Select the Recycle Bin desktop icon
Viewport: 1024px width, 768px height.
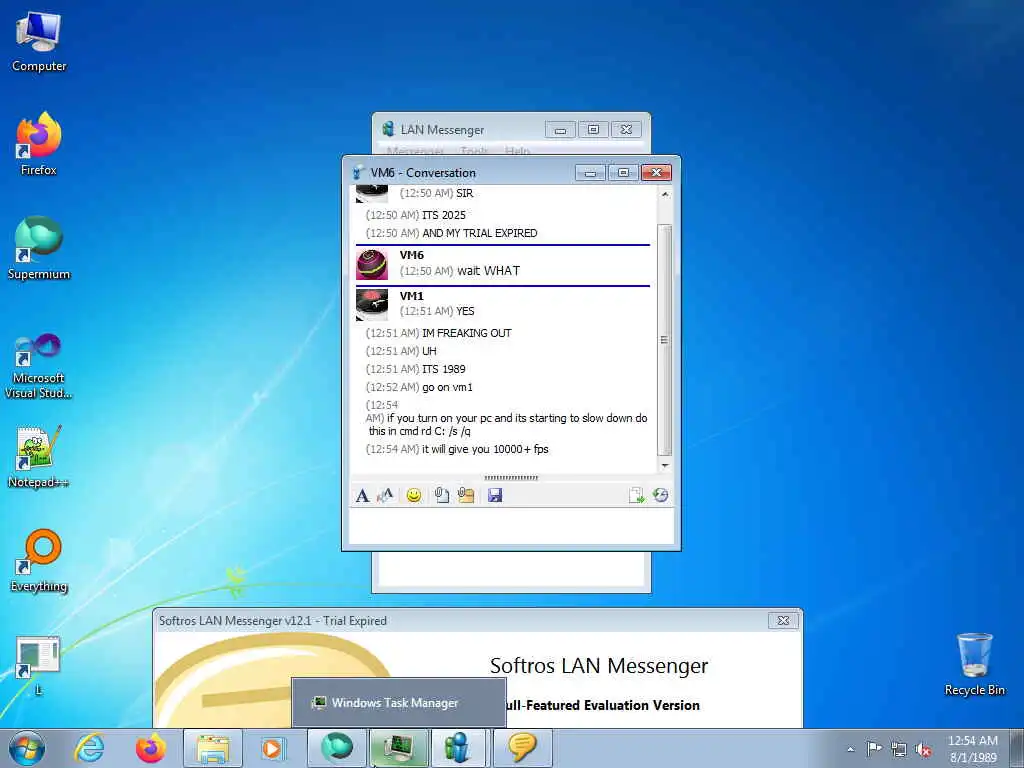click(x=974, y=664)
